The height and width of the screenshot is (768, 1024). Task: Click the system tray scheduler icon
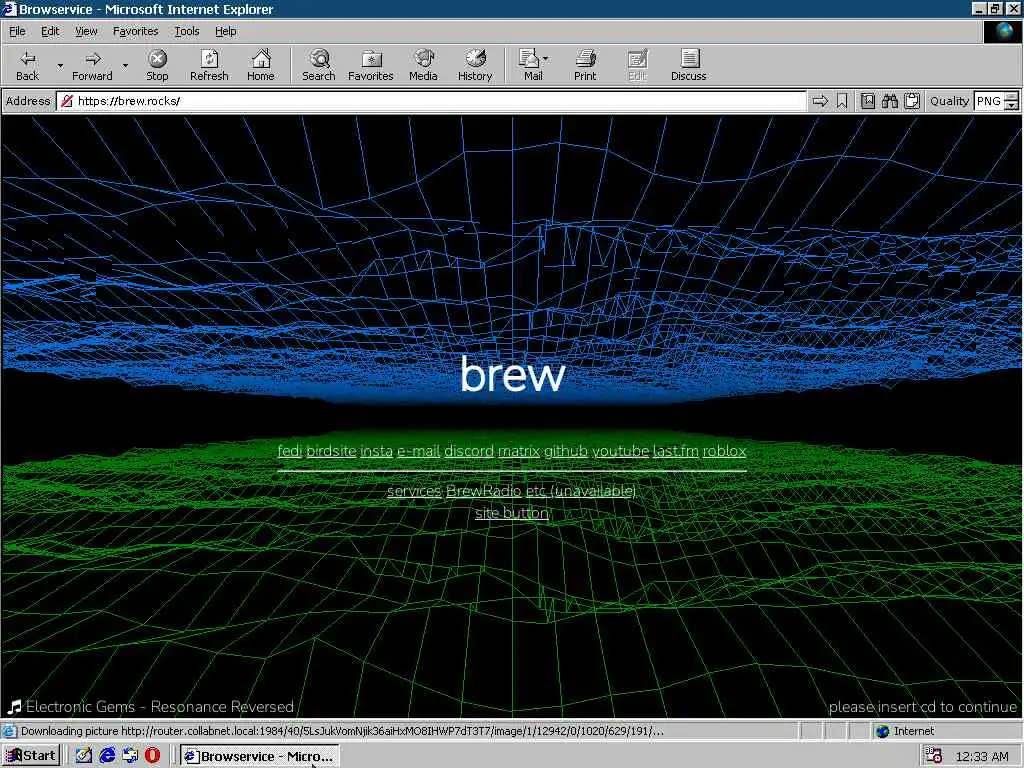click(x=933, y=756)
